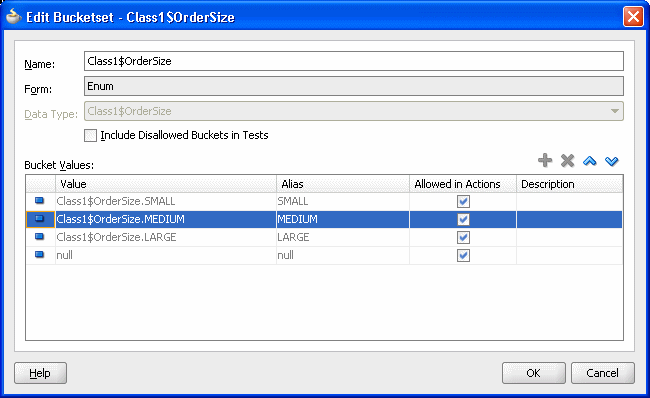Move the selected bucket down with the down arrow

pyautogui.click(x=611, y=161)
